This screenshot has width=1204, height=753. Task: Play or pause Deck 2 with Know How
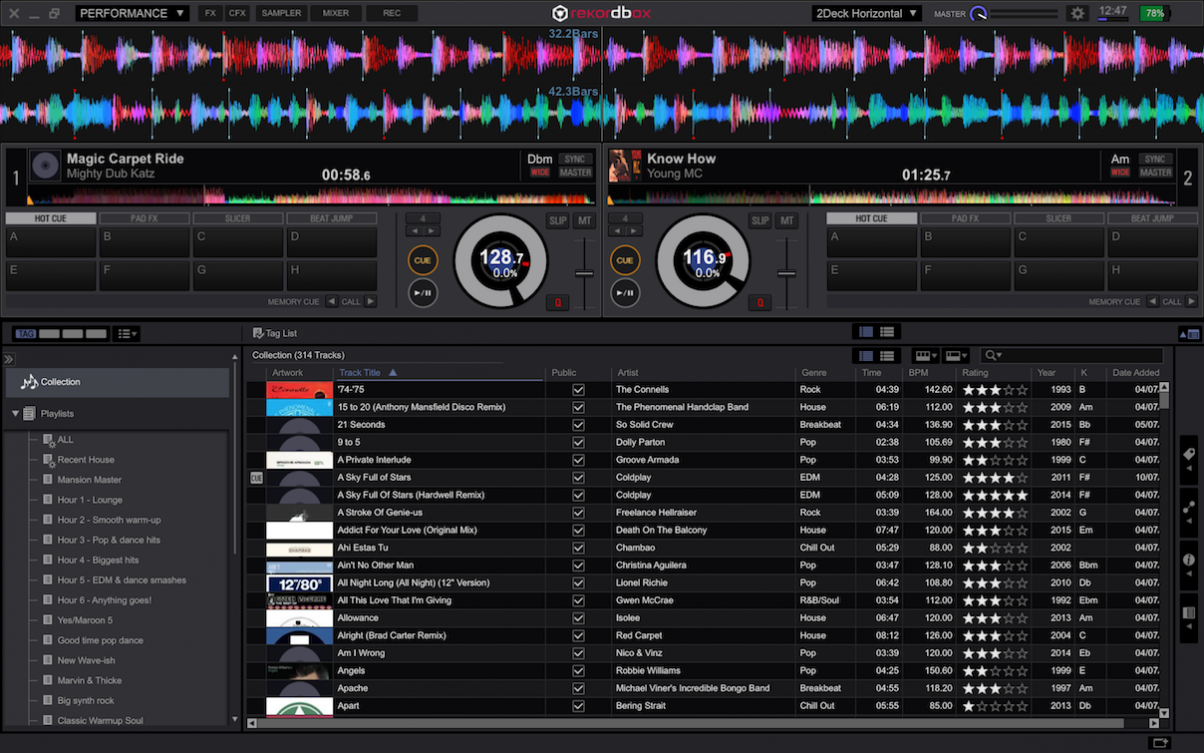(x=625, y=293)
